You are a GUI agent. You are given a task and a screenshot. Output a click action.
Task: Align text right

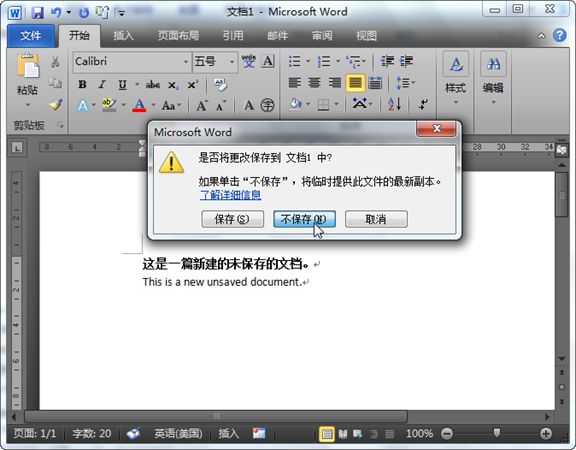(334, 83)
